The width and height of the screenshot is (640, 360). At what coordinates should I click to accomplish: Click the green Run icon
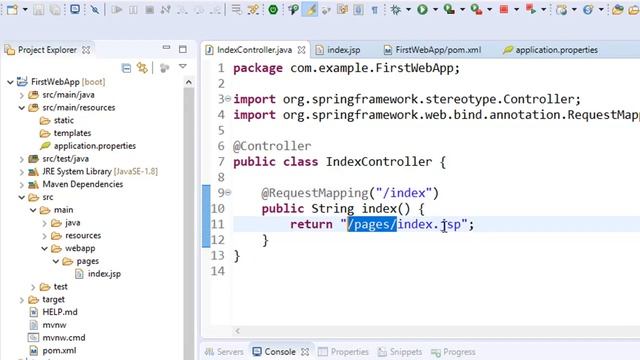click(x=422, y=9)
